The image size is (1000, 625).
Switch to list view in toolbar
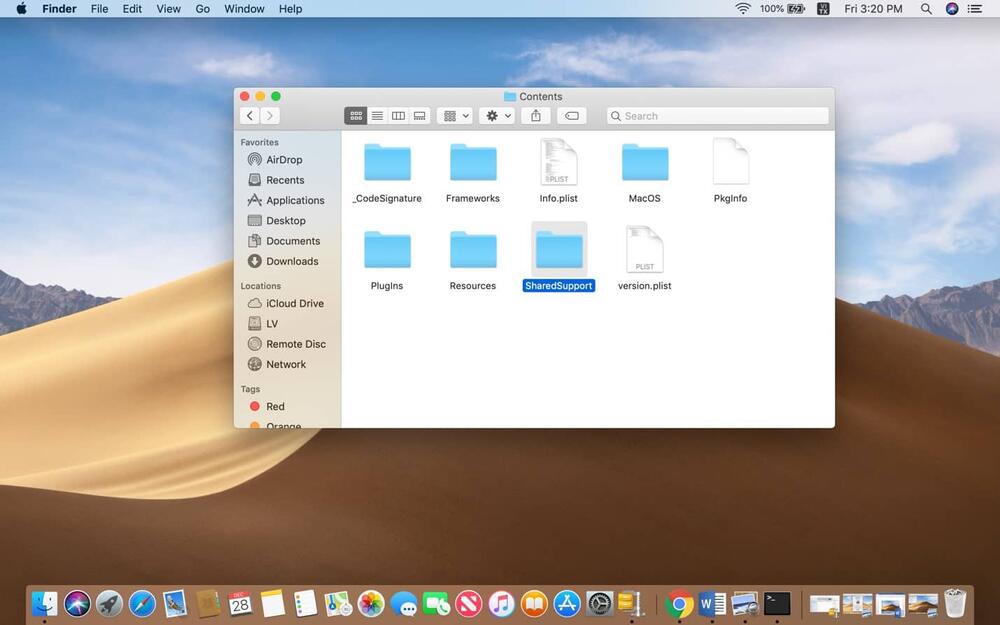click(377, 116)
